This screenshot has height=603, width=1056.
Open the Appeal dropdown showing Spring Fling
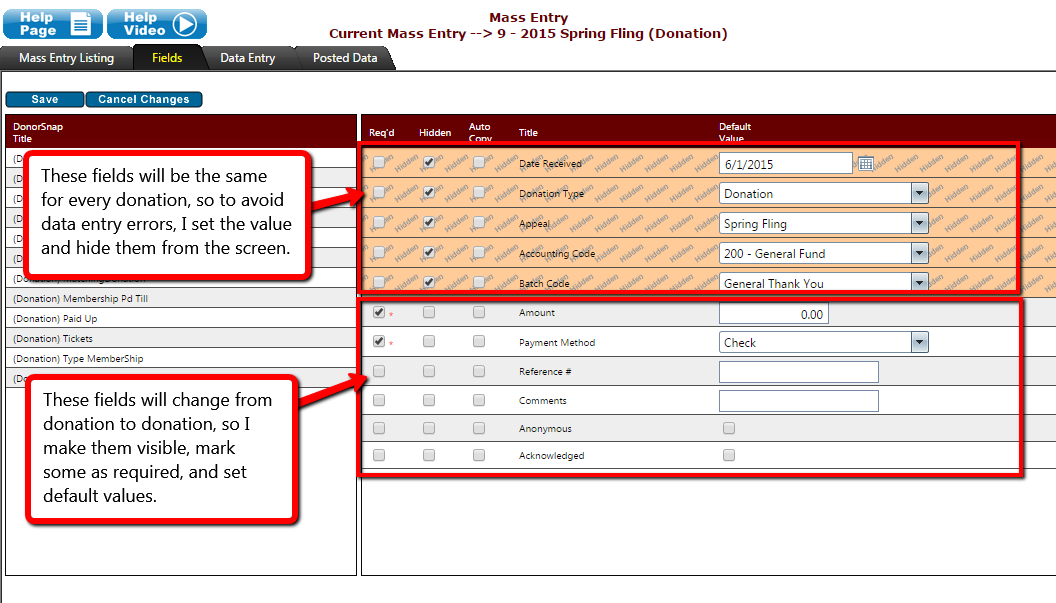(x=919, y=224)
